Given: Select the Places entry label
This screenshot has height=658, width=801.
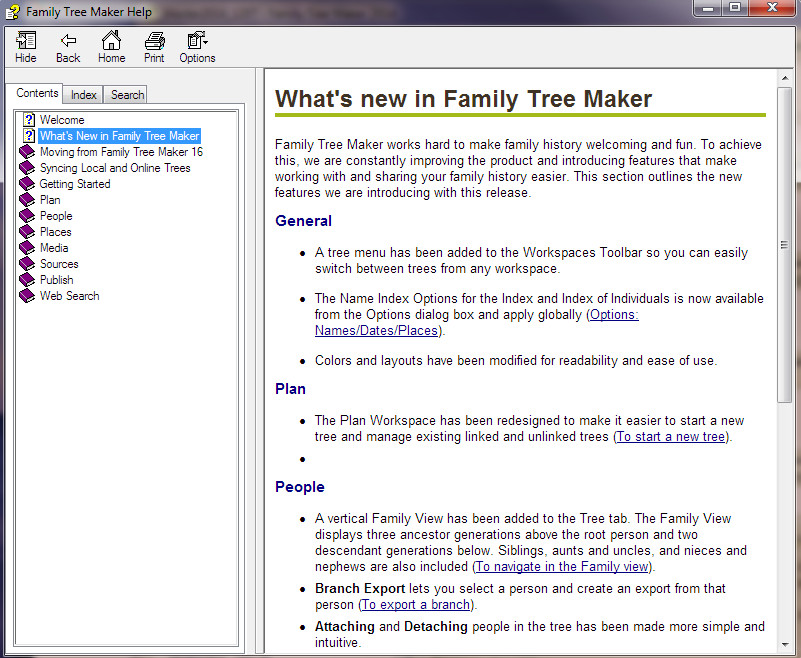Looking at the screenshot, I should click(56, 232).
